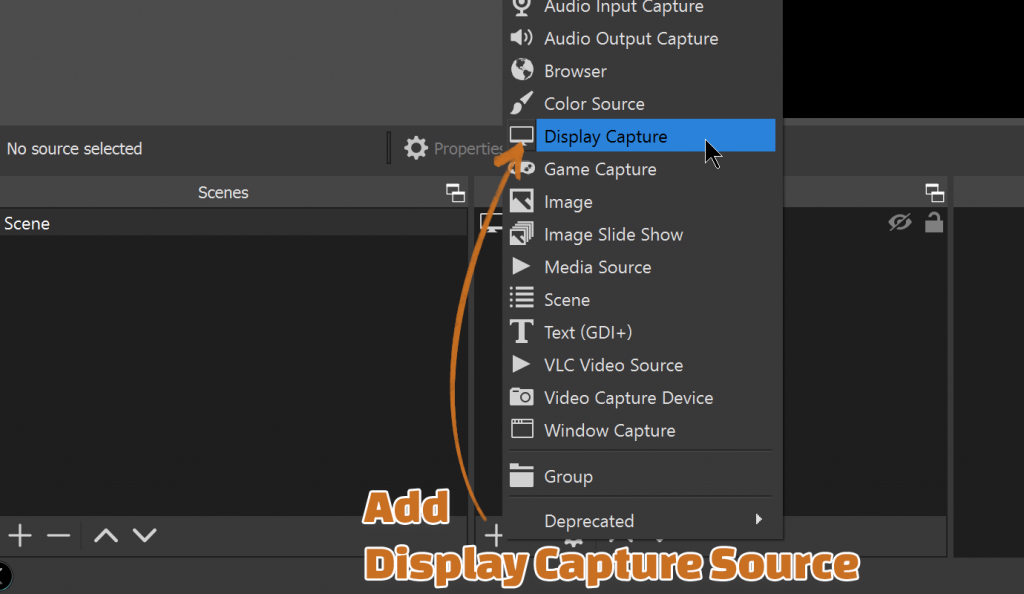Click the Media Source play icon

(521, 267)
